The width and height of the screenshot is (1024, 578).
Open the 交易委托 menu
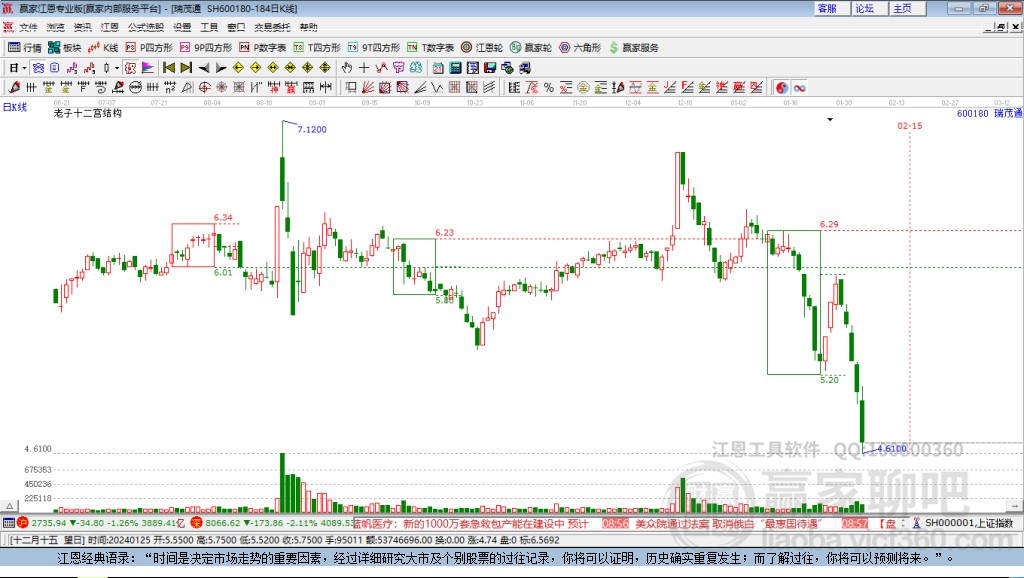tap(272, 27)
